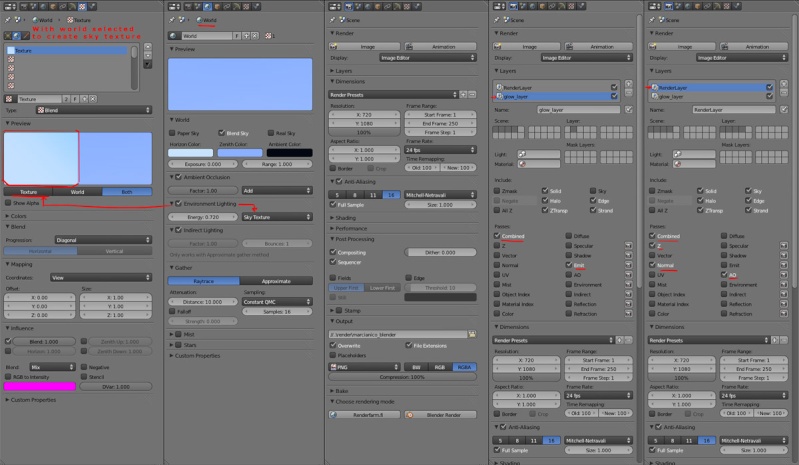The width and height of the screenshot is (799, 465).
Task: Click the Zenith Color swatch
Action: pyautogui.click(x=239, y=153)
